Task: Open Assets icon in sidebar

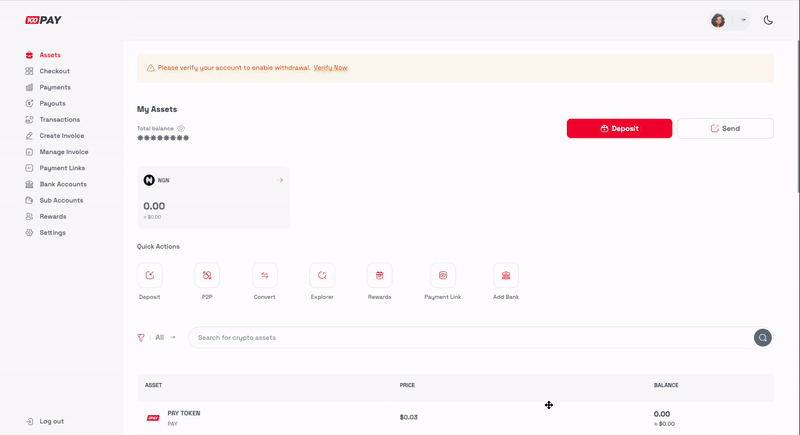Action: (x=29, y=55)
